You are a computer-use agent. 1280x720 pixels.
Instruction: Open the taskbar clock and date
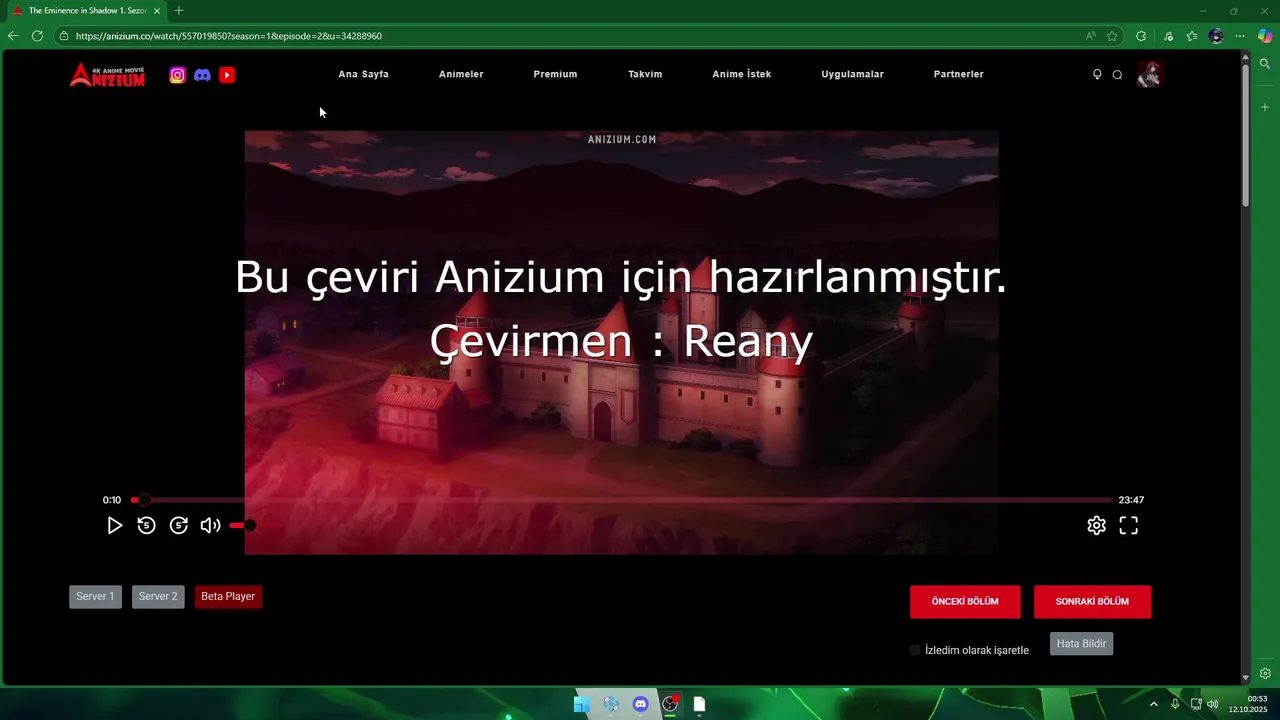click(1248, 704)
